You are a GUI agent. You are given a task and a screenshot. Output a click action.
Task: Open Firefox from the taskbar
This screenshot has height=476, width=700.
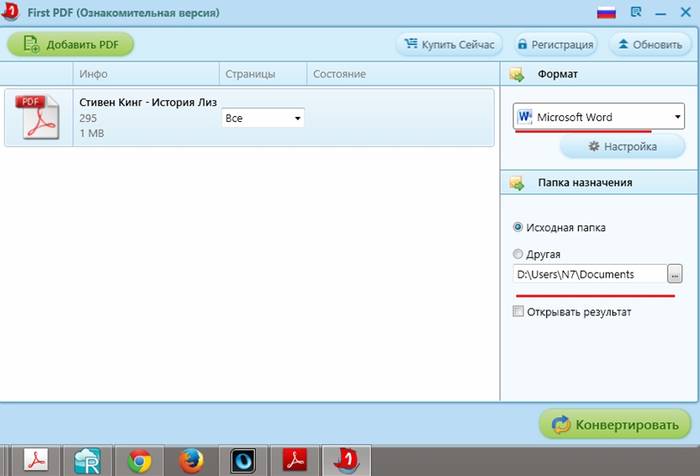(x=190, y=460)
